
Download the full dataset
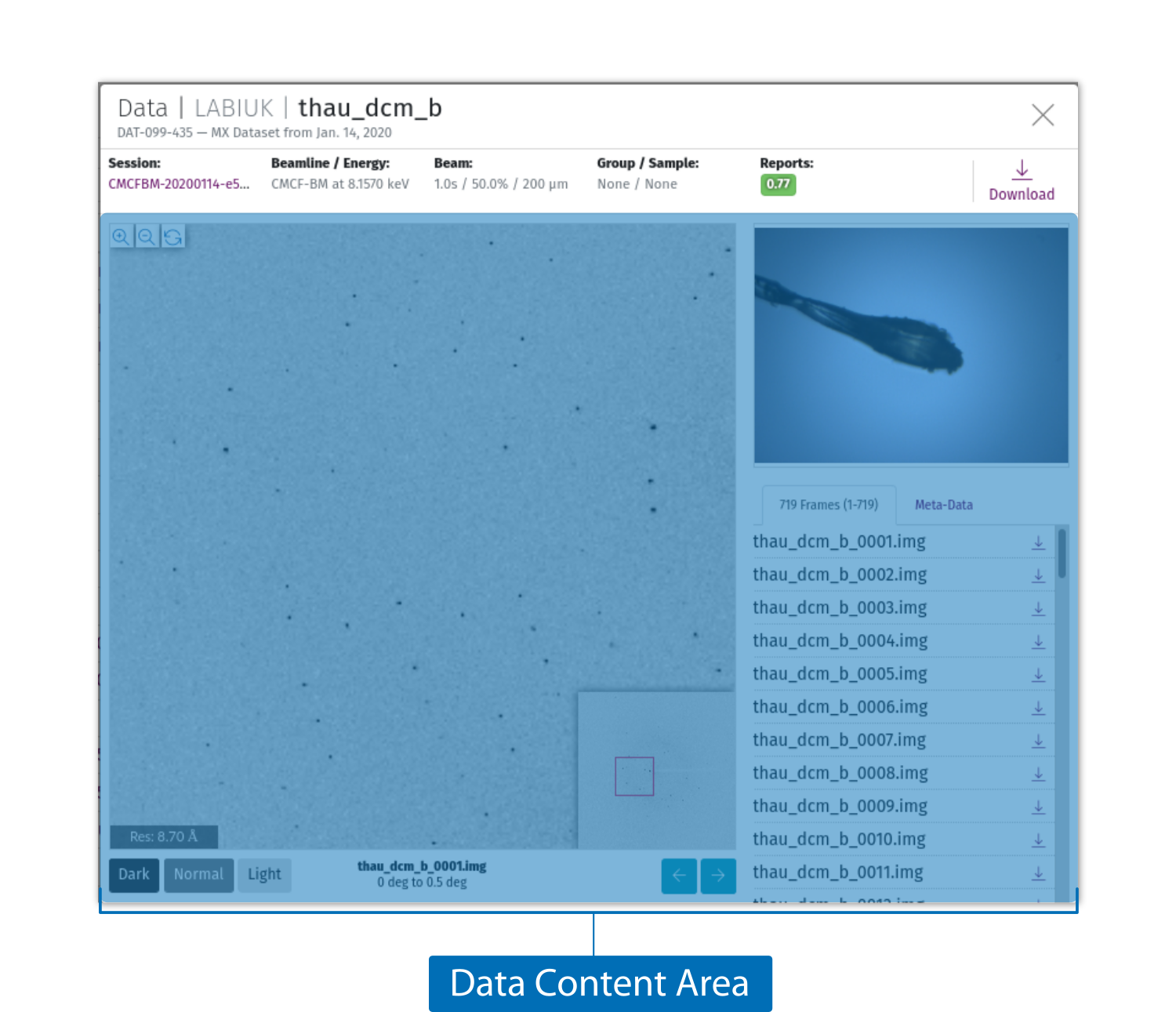tap(1022, 182)
